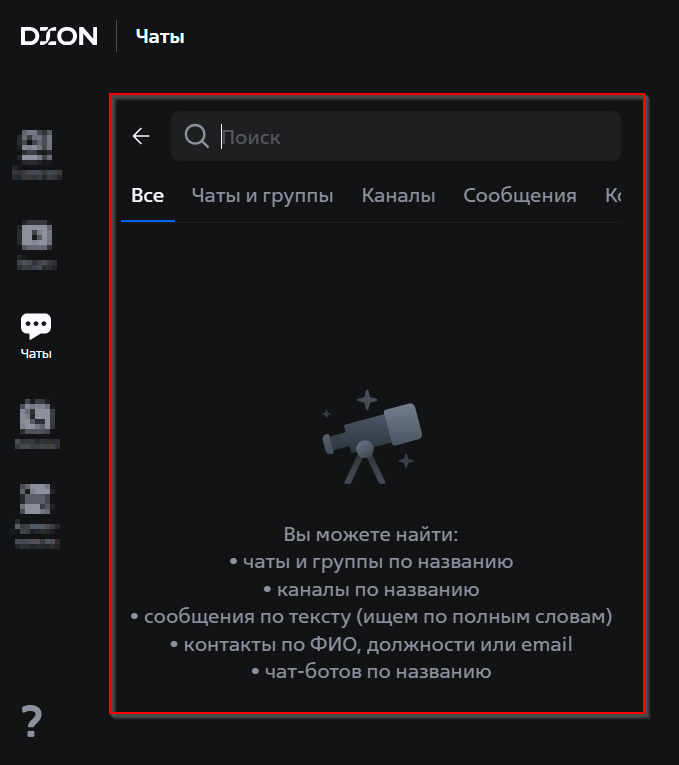679x765 pixels.
Task: Select the partially visible Ко tab
Action: [613, 196]
